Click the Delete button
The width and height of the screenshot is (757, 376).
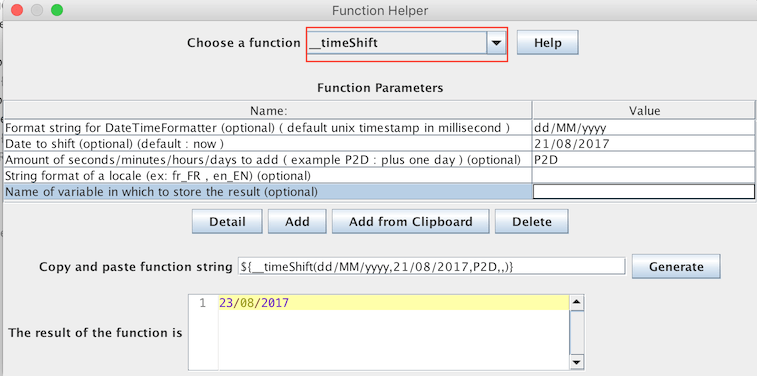[x=532, y=222]
